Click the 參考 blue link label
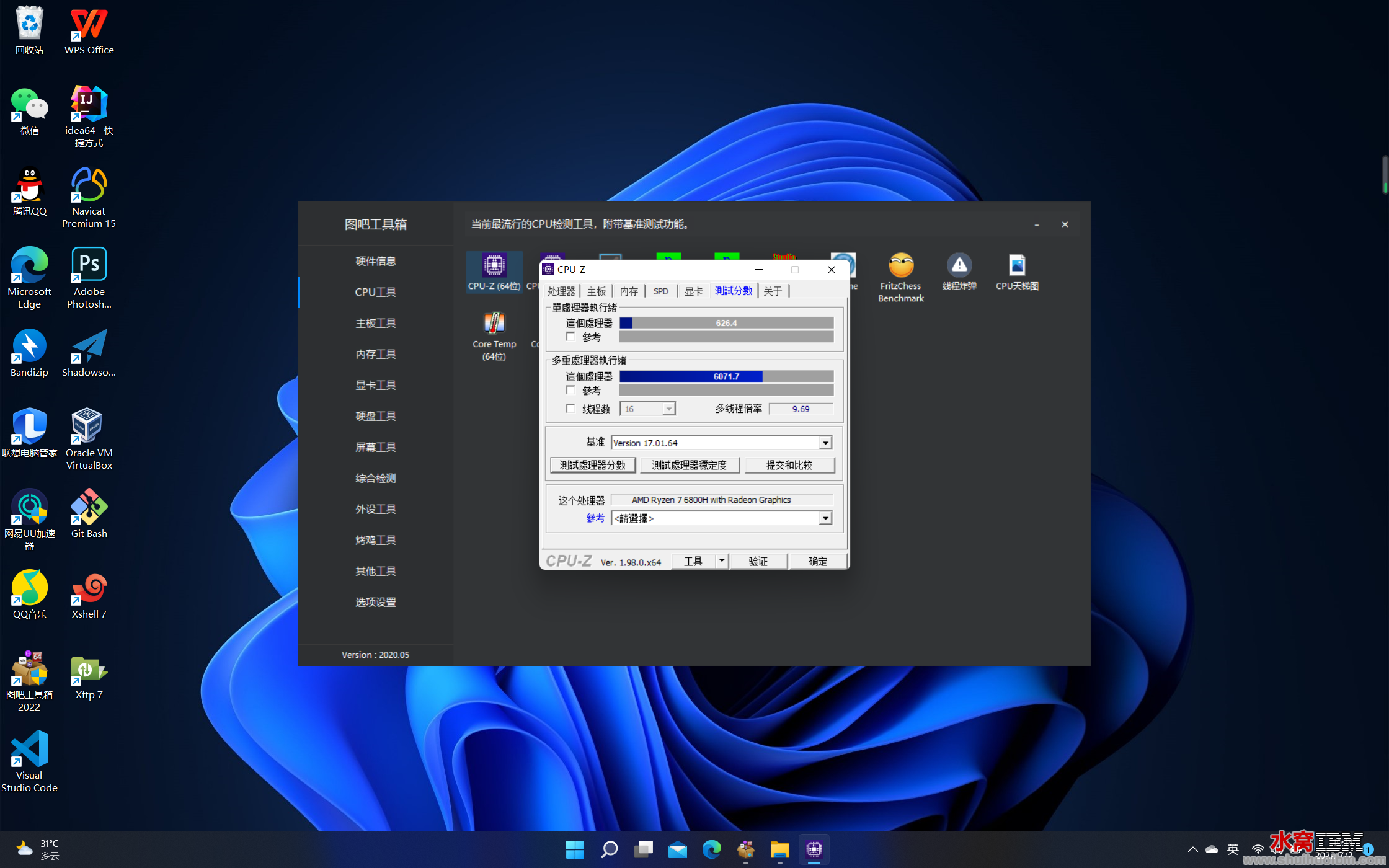 [595, 518]
